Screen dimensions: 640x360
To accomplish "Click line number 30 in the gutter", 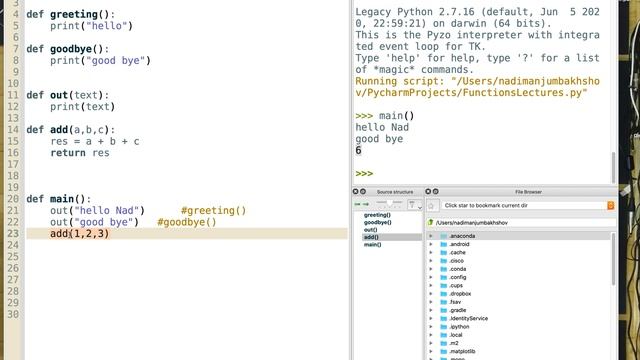I will pos(13,314).
